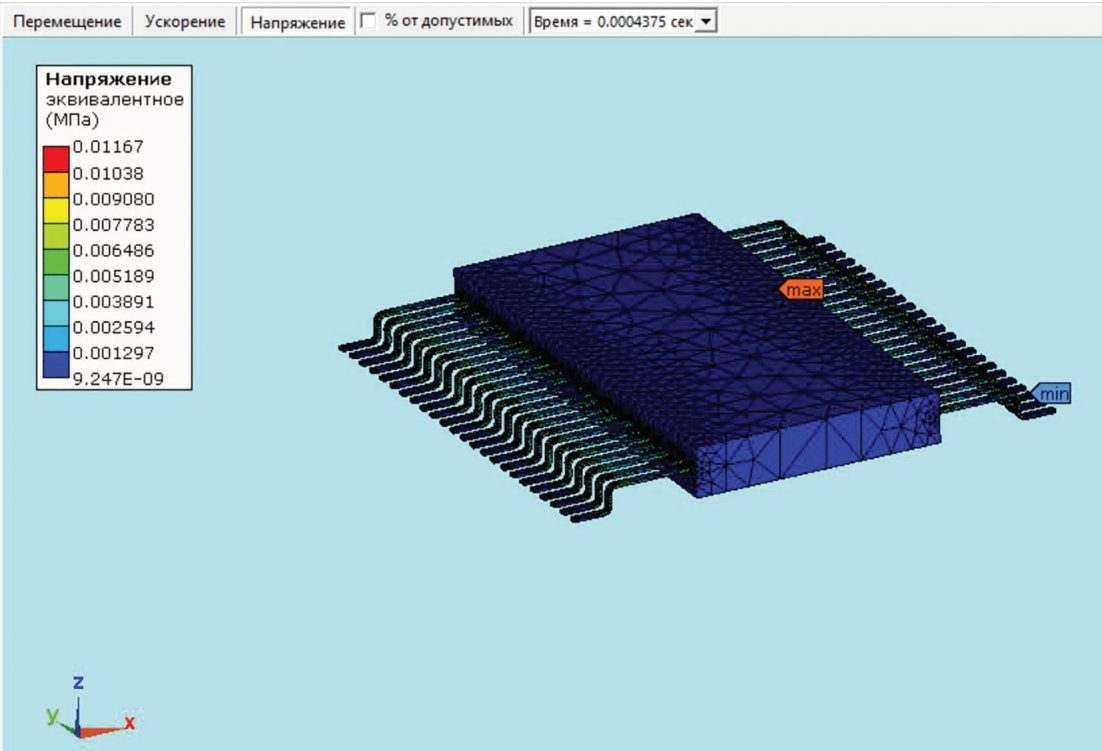This screenshot has width=1102, height=751.
Task: Click the red X axis label
Action: point(129,722)
